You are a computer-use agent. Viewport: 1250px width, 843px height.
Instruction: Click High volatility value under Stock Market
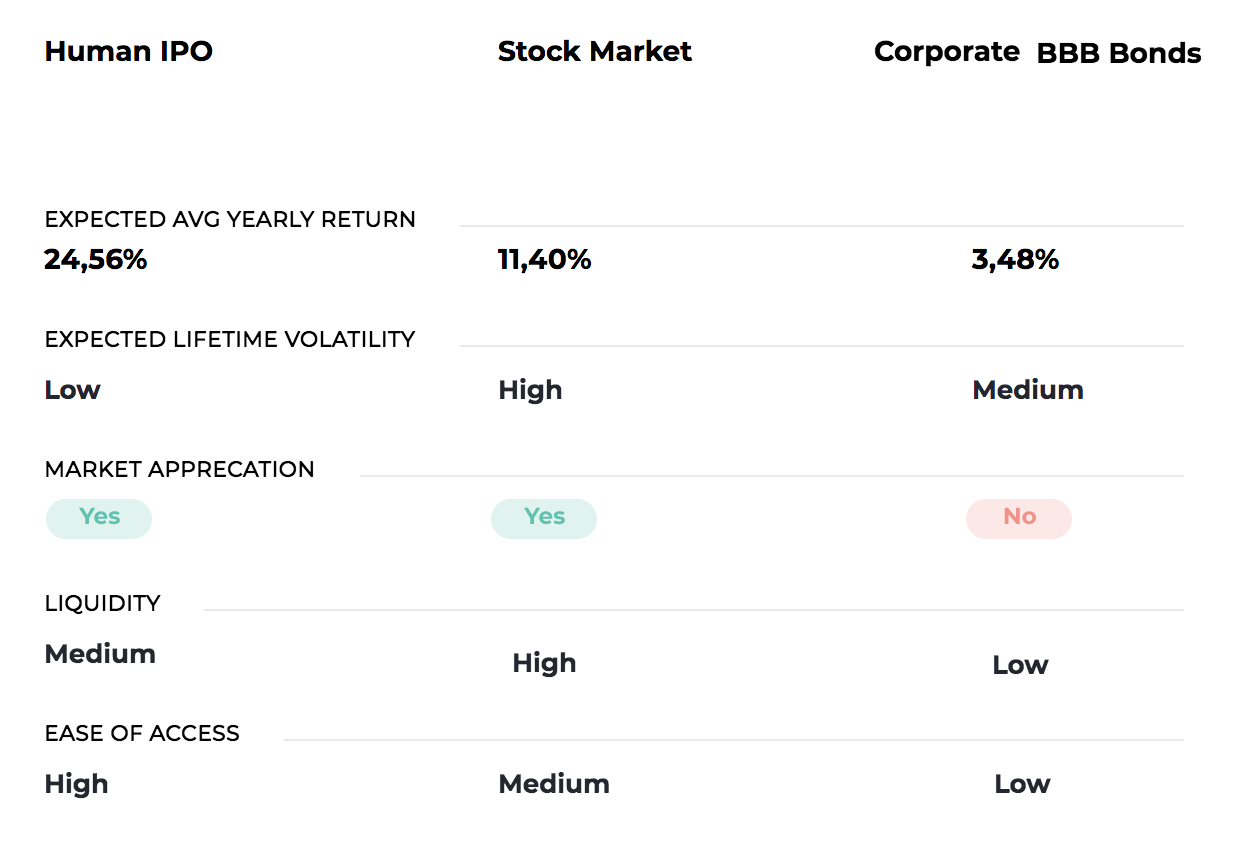tap(530, 390)
